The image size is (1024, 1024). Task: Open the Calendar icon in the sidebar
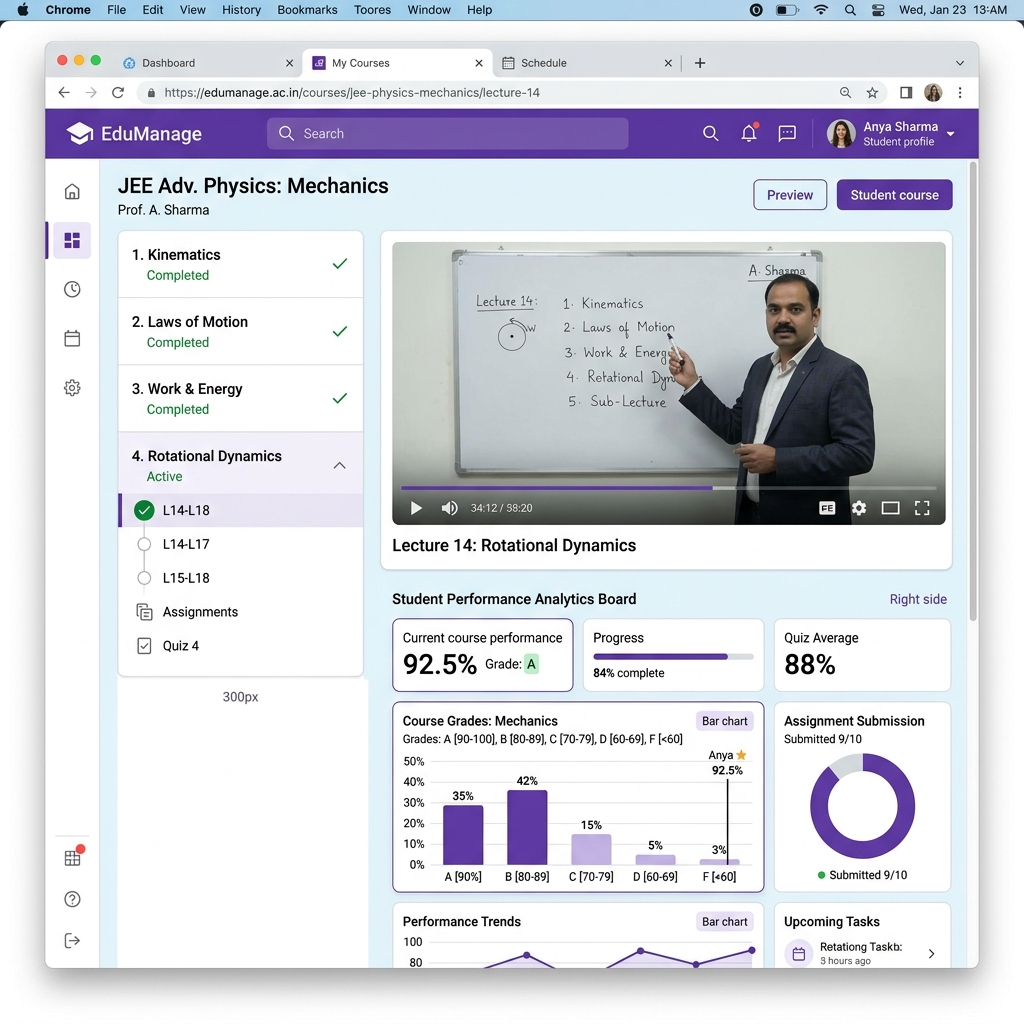click(x=71, y=338)
